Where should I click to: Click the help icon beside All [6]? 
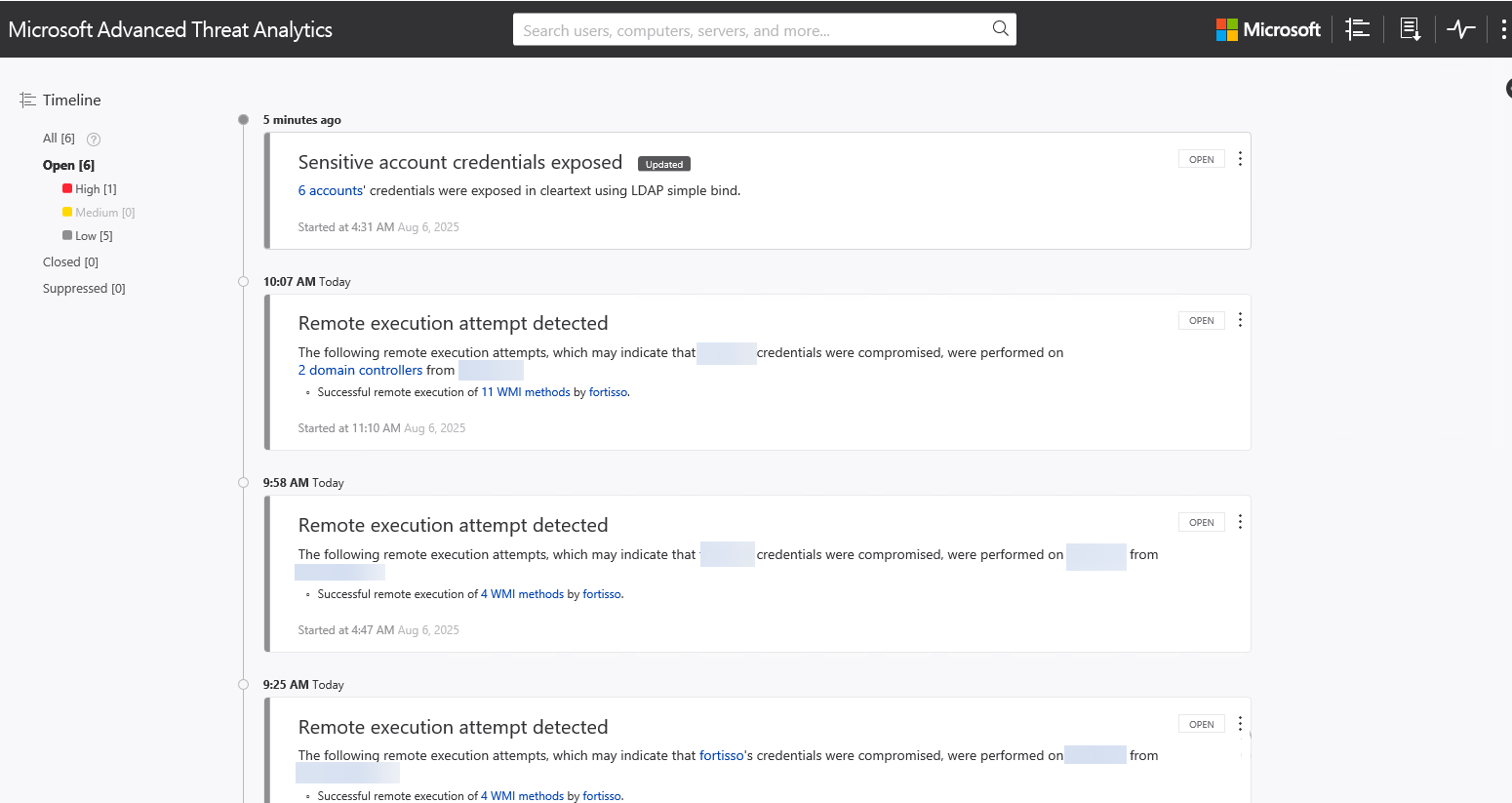[x=94, y=140]
